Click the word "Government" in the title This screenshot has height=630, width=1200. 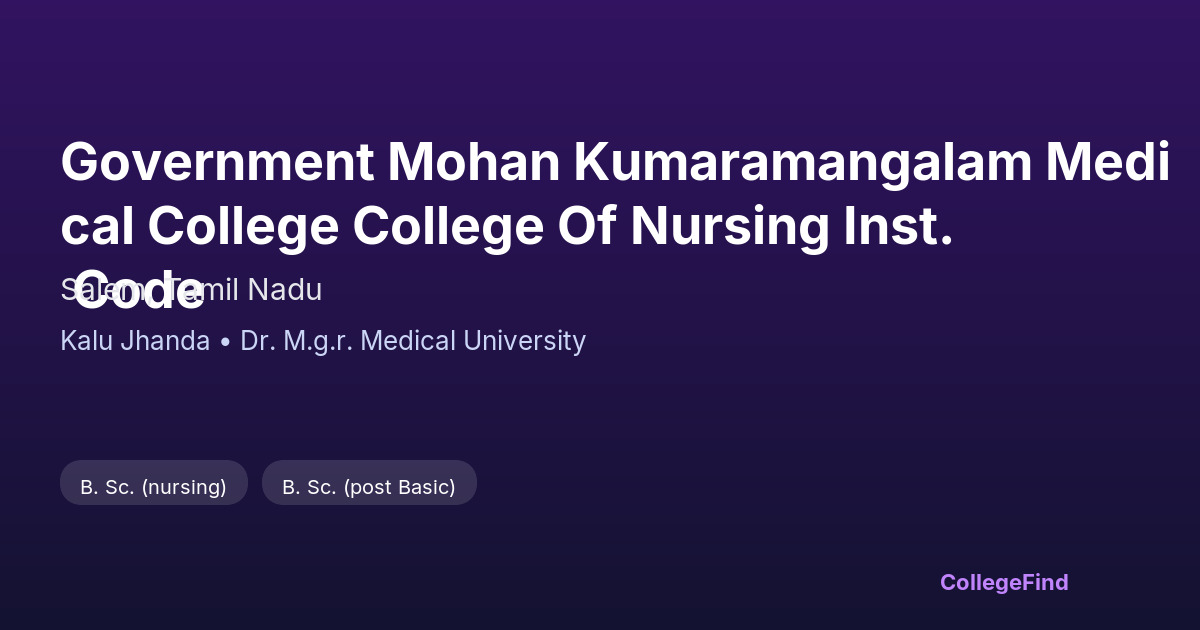pyautogui.click(x=216, y=162)
